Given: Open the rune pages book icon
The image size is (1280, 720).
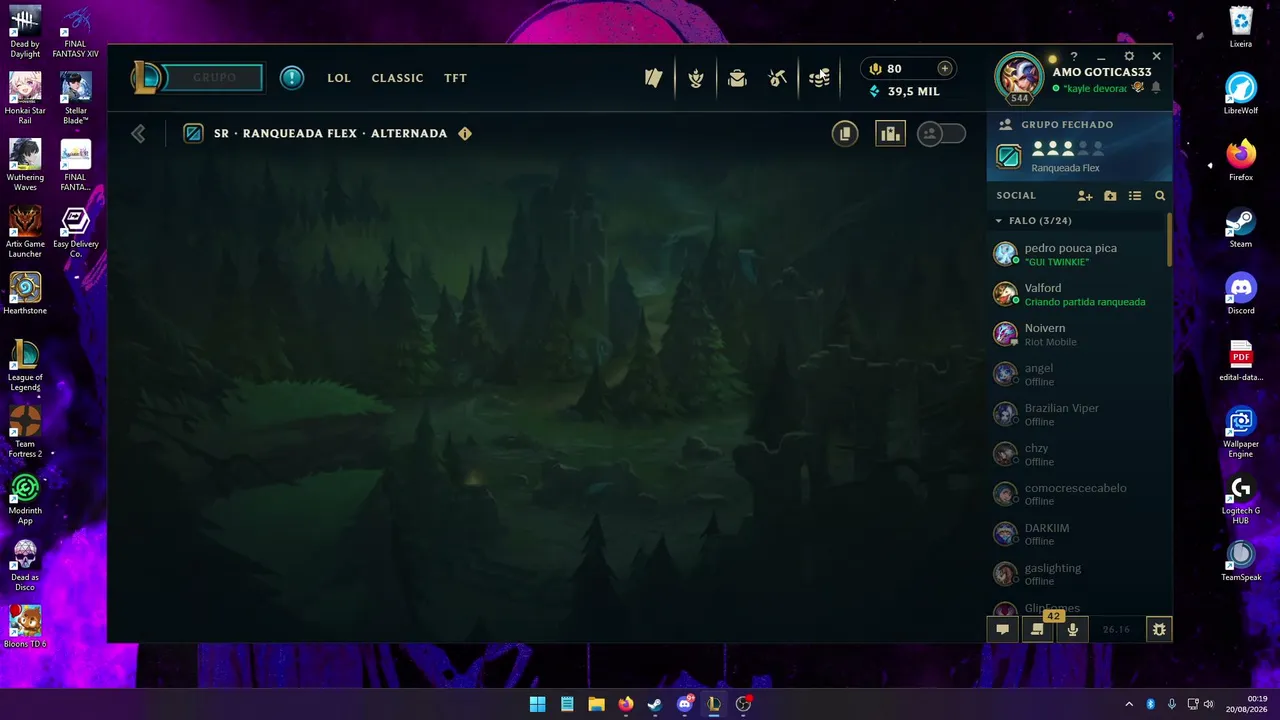Looking at the screenshot, I should pyautogui.click(x=845, y=133).
